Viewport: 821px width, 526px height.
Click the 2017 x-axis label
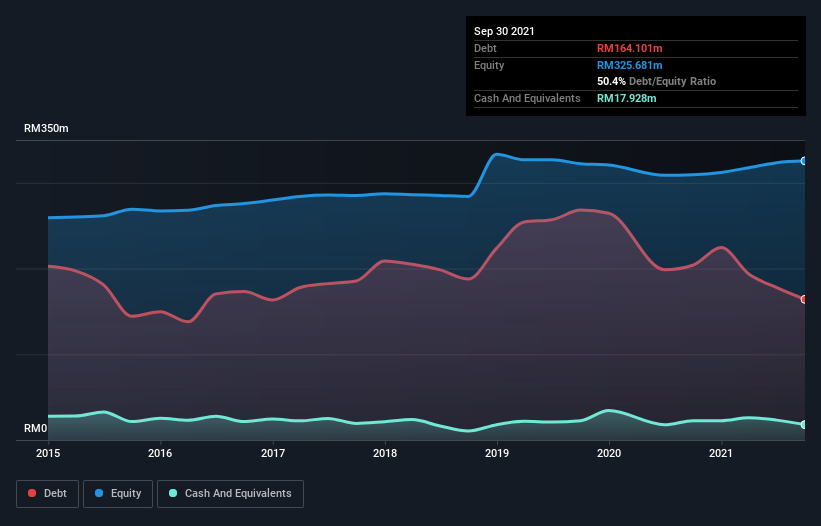click(x=273, y=453)
